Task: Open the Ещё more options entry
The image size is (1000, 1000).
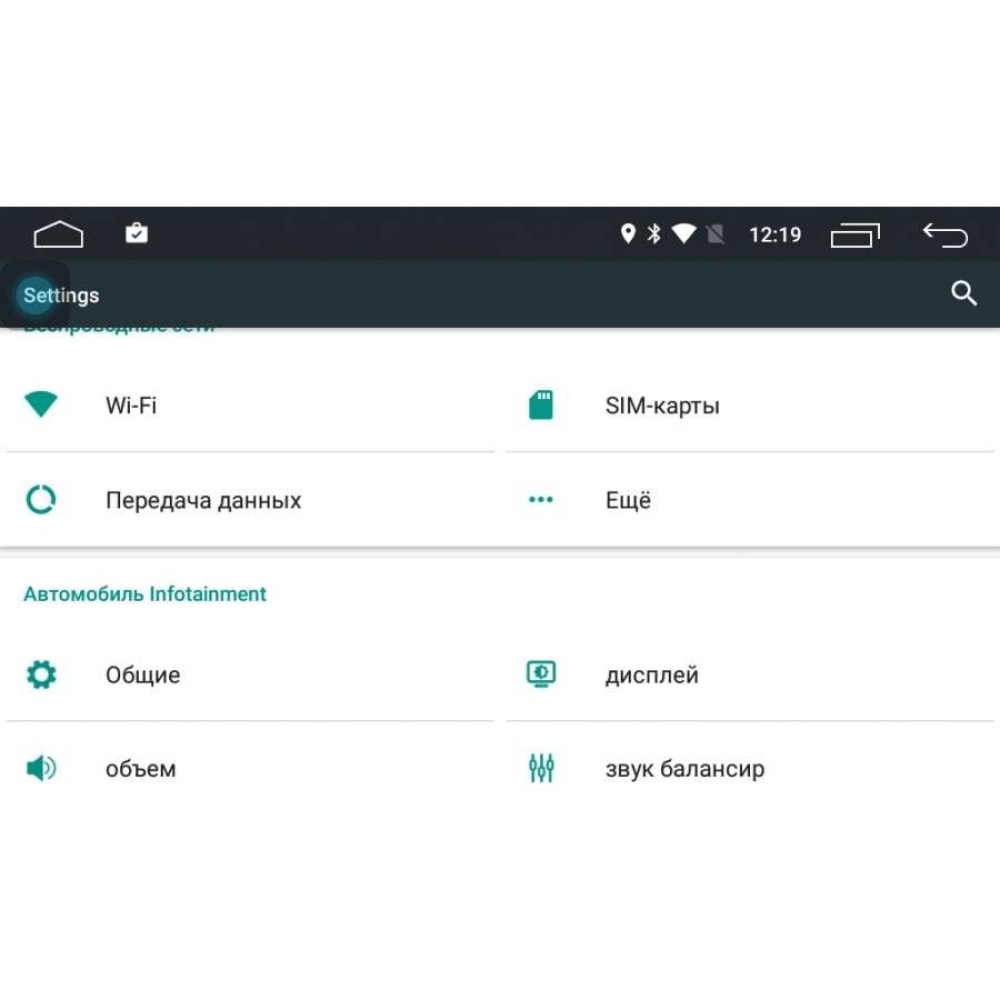Action: tap(750, 499)
